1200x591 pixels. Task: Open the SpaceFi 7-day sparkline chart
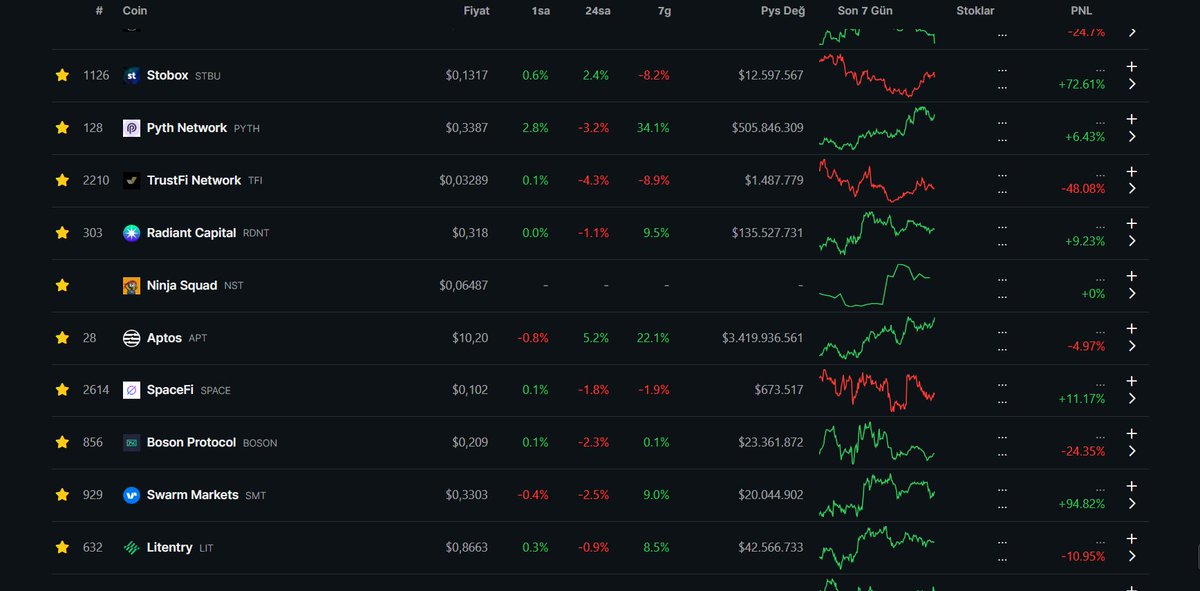coord(876,390)
